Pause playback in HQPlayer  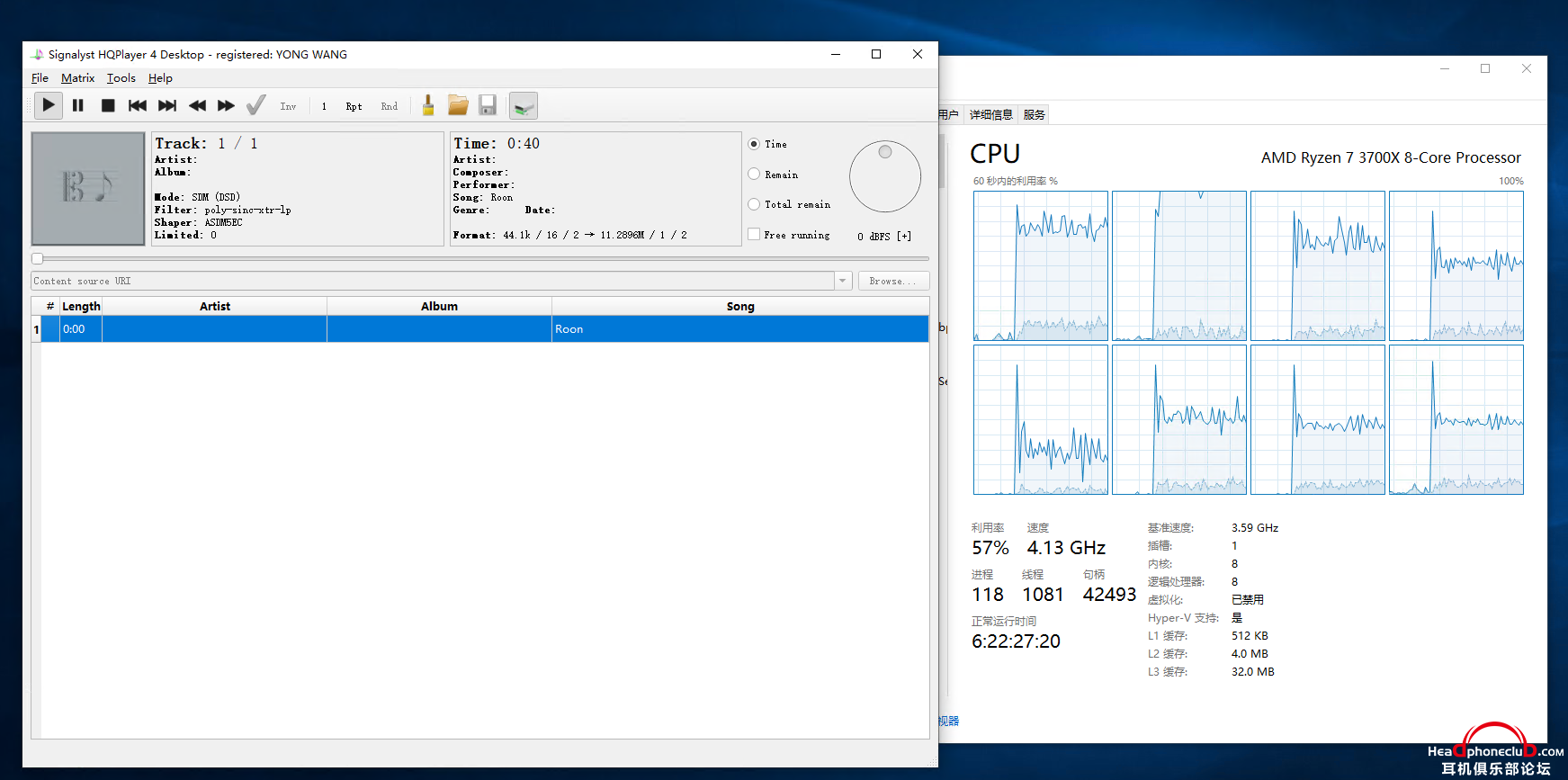78,106
